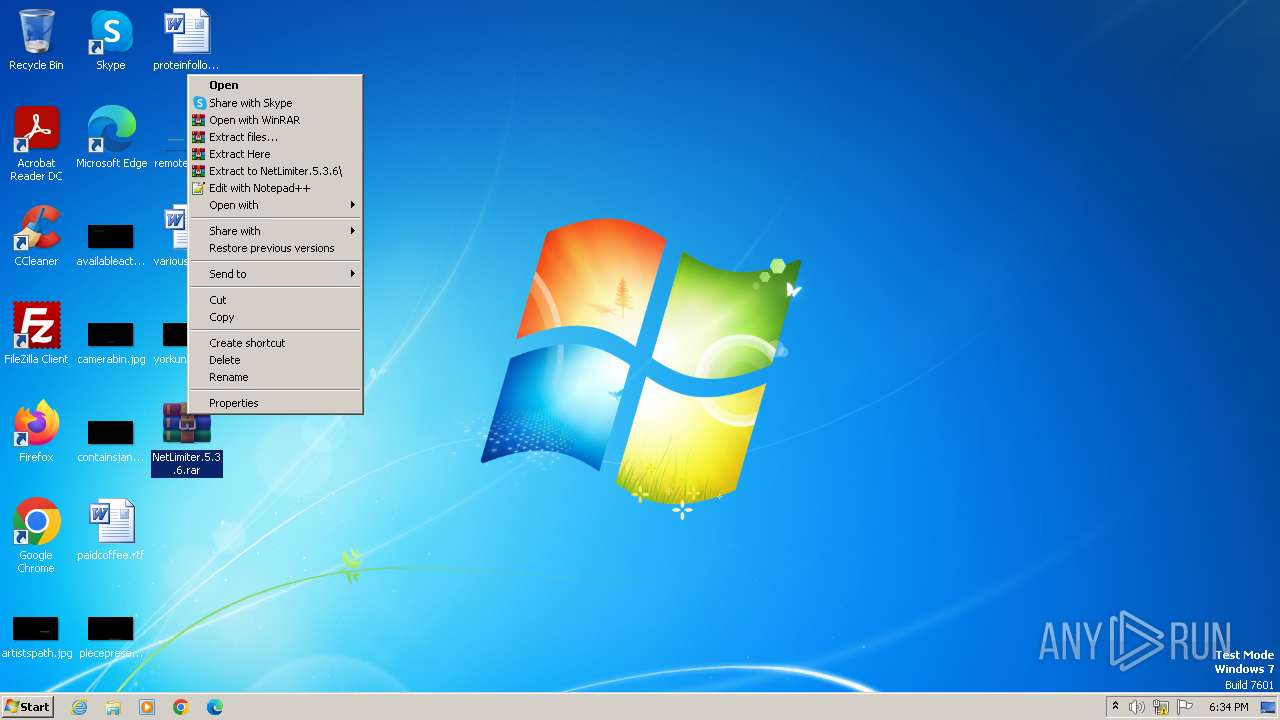Select the piecepreser... file icon
Viewport: 1280px width, 720px height.
pyautogui.click(x=111, y=636)
